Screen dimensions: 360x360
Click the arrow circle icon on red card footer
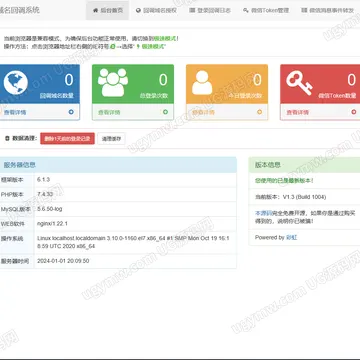(354, 112)
